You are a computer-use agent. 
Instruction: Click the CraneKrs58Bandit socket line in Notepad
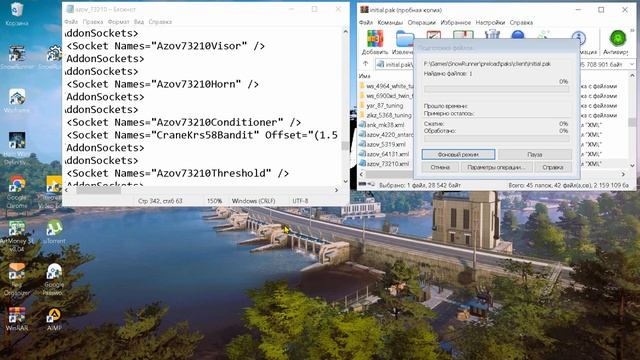pos(202,135)
